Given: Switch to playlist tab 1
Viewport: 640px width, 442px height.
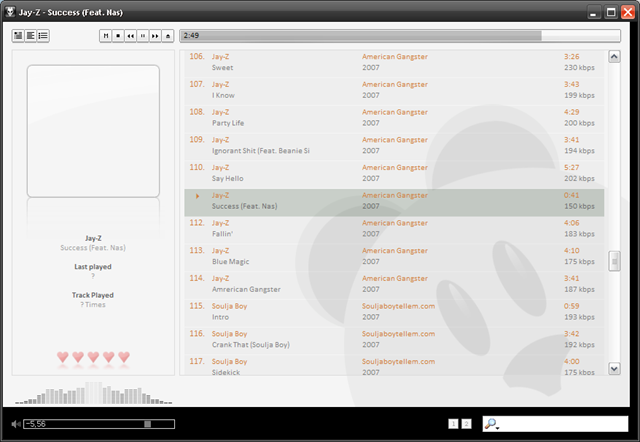Looking at the screenshot, I should [453, 424].
